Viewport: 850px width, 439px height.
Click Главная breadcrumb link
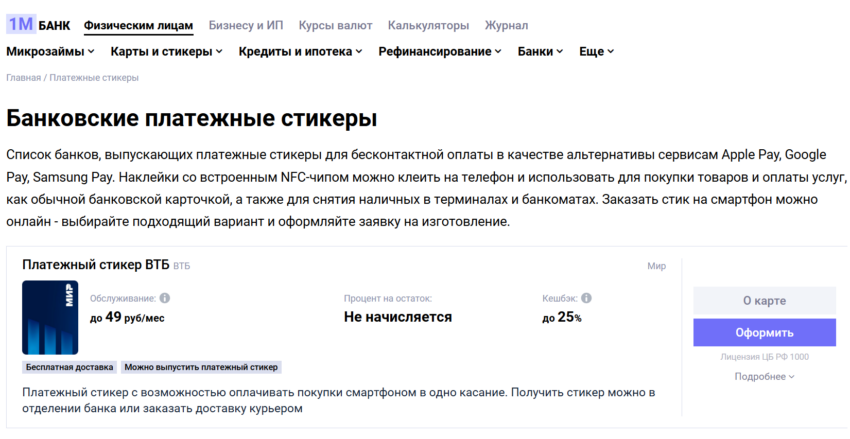(x=23, y=78)
